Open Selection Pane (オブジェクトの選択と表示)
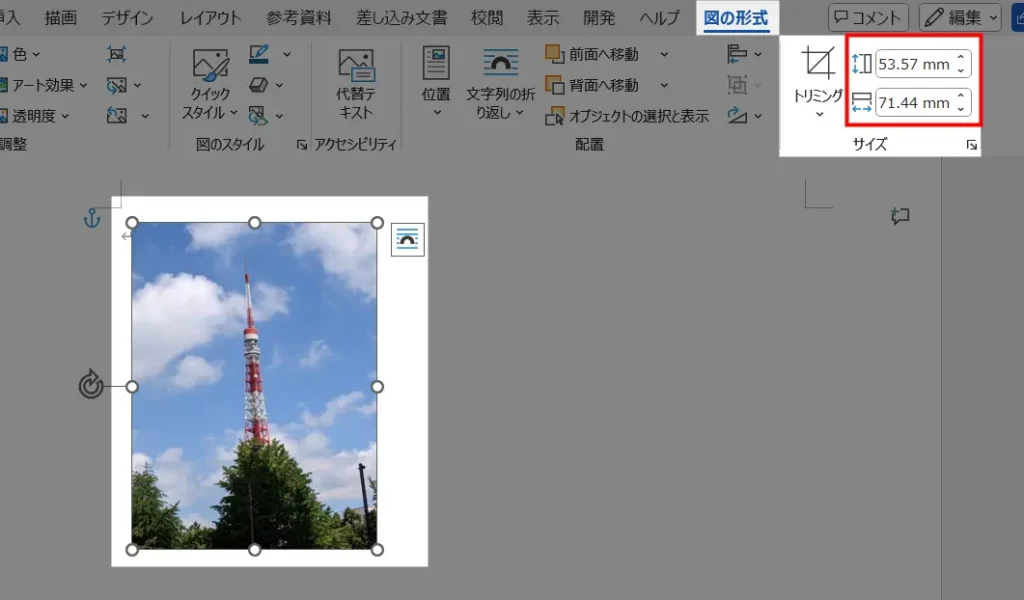 click(627, 116)
